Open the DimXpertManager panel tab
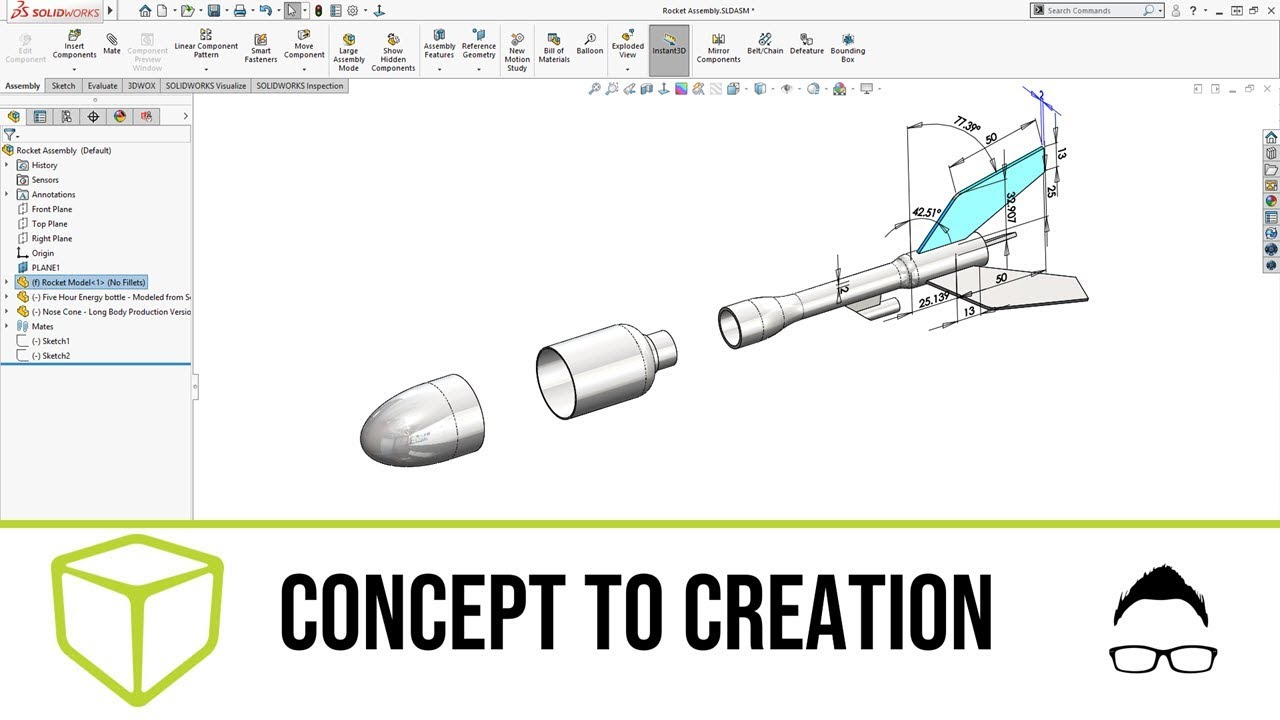 pos(94,116)
